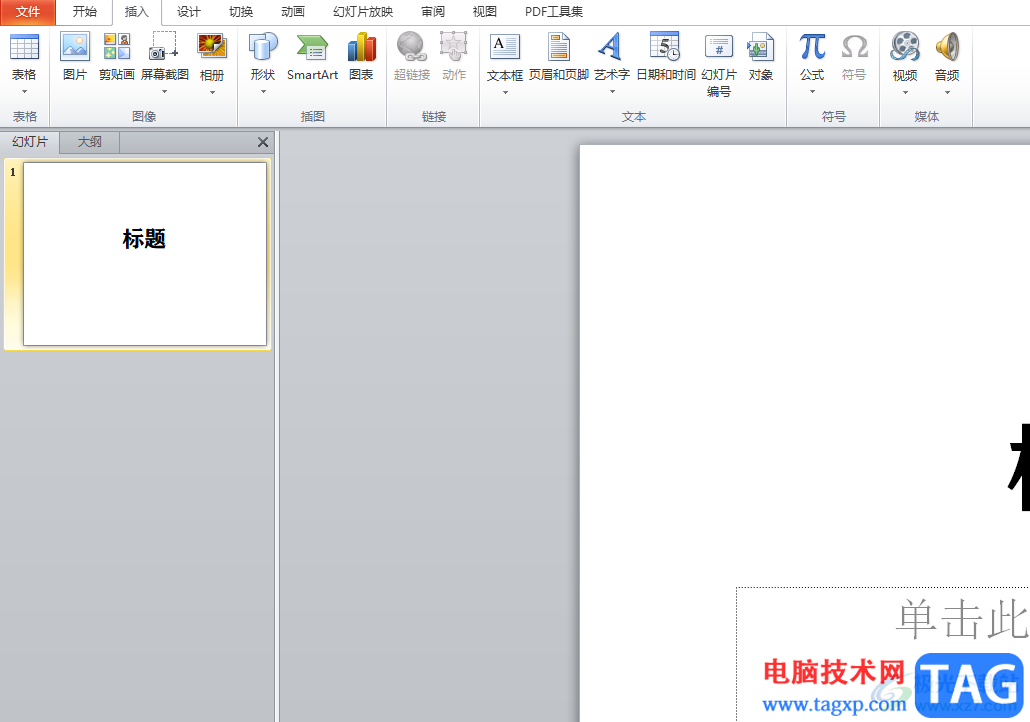Insert a chart with 图表 icon
The image size is (1030, 722).
[x=361, y=48]
